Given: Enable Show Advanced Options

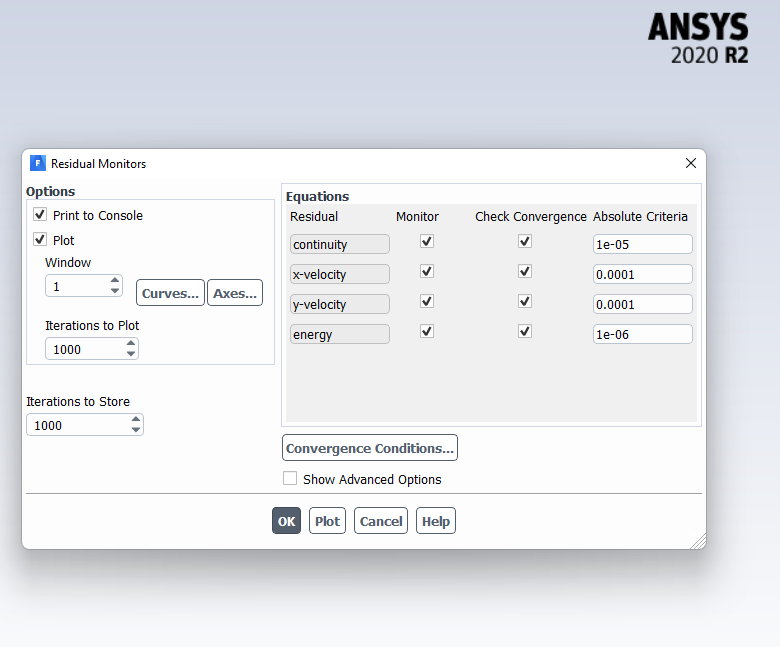Looking at the screenshot, I should tap(290, 479).
